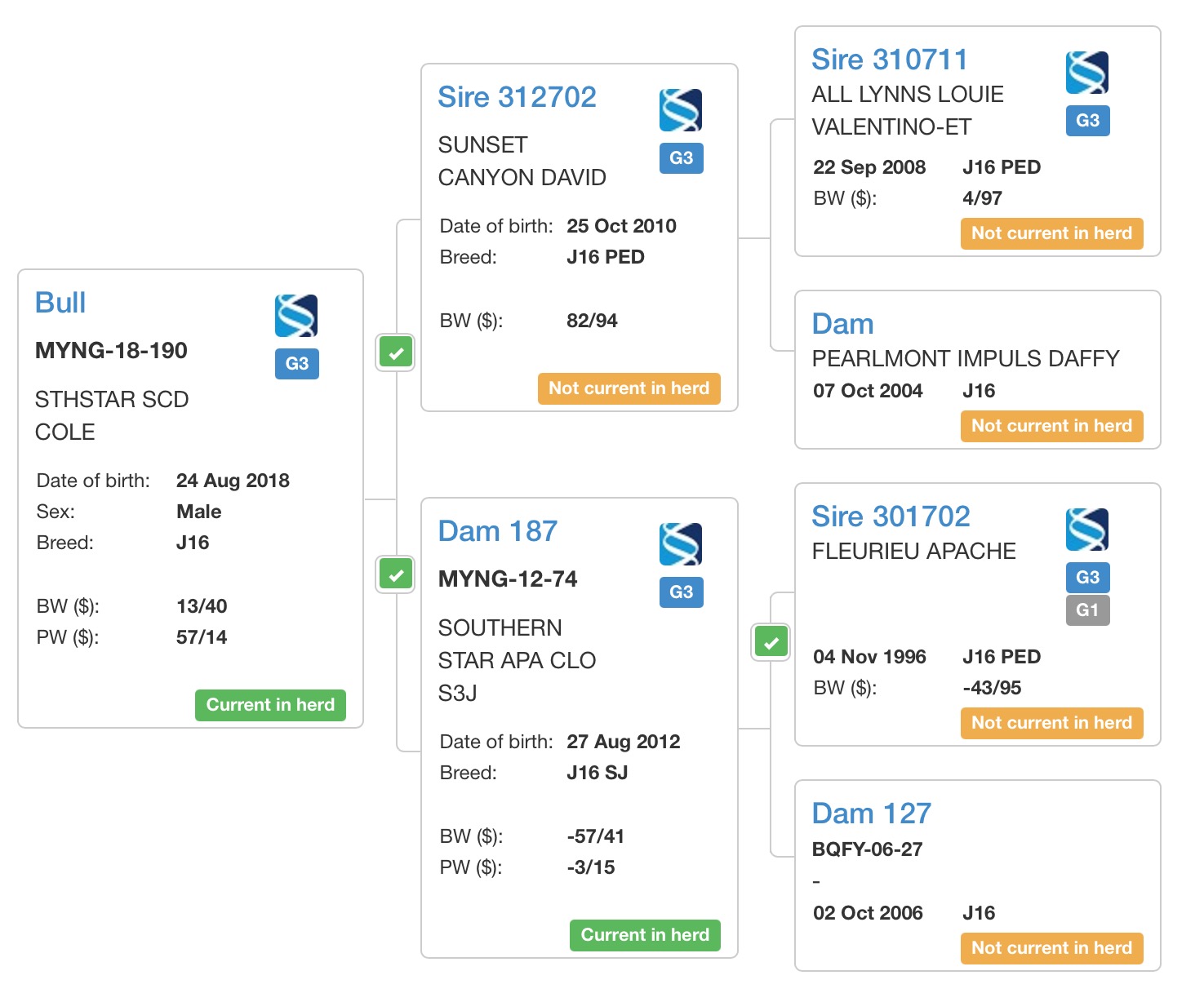Click the G3 badge on the Bull card
The image size is (1204, 1002).
pyautogui.click(x=296, y=363)
